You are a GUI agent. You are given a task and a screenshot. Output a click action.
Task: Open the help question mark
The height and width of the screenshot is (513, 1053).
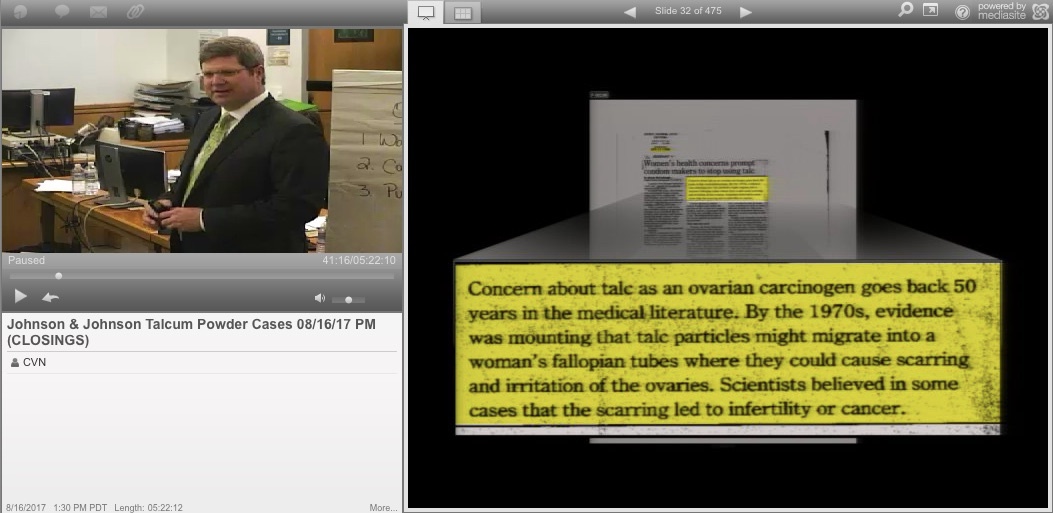pyautogui.click(x=962, y=12)
